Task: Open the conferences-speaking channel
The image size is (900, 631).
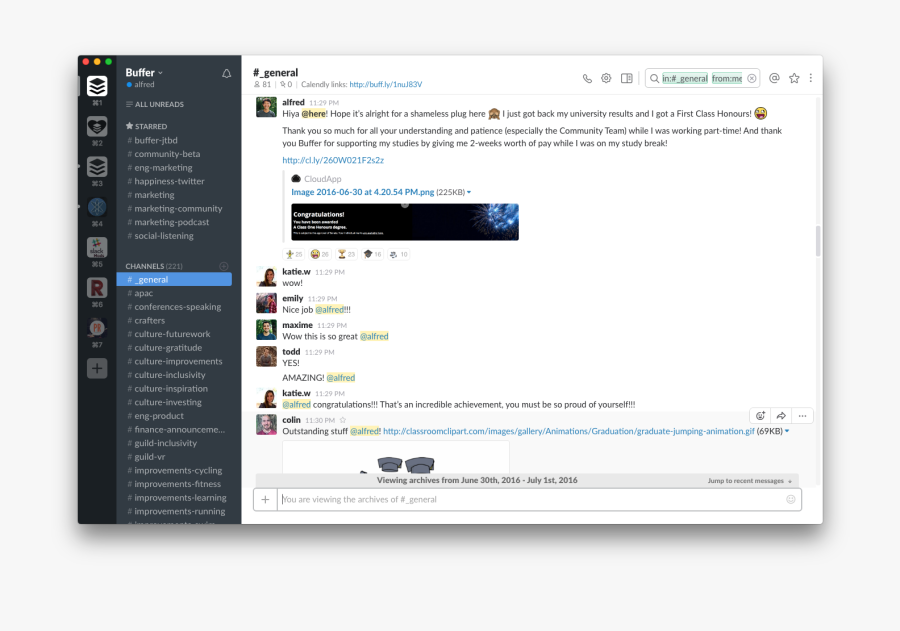Action: coord(177,307)
